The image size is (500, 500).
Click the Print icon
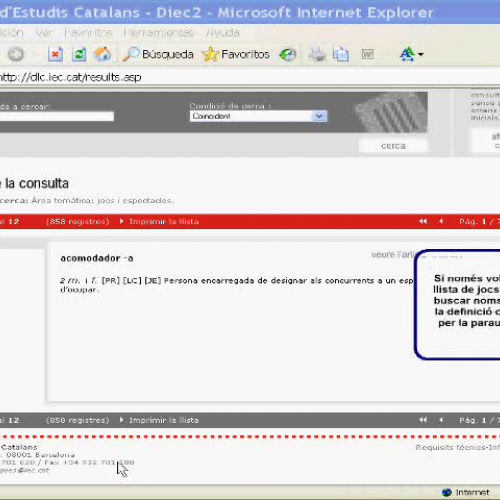[x=317, y=54]
